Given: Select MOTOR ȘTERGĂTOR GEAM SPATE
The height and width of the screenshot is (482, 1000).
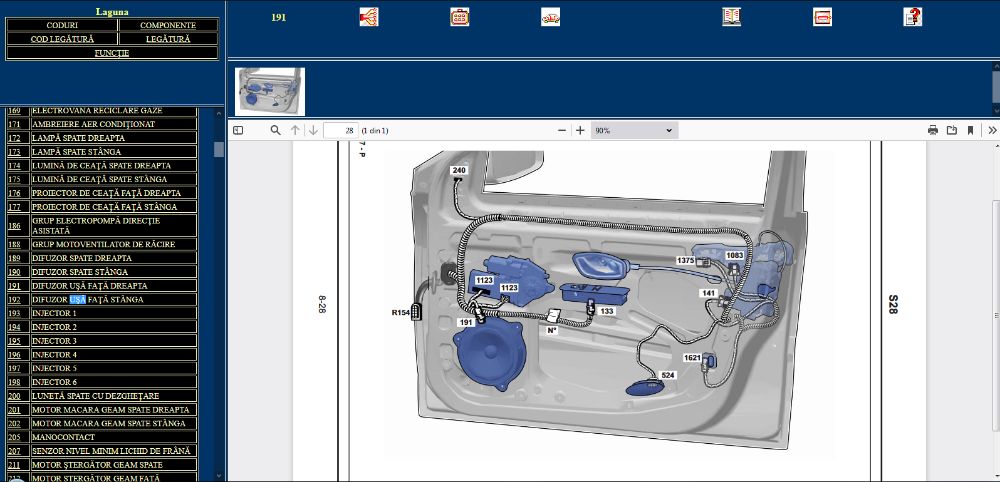Looking at the screenshot, I should click(x=114, y=465).
